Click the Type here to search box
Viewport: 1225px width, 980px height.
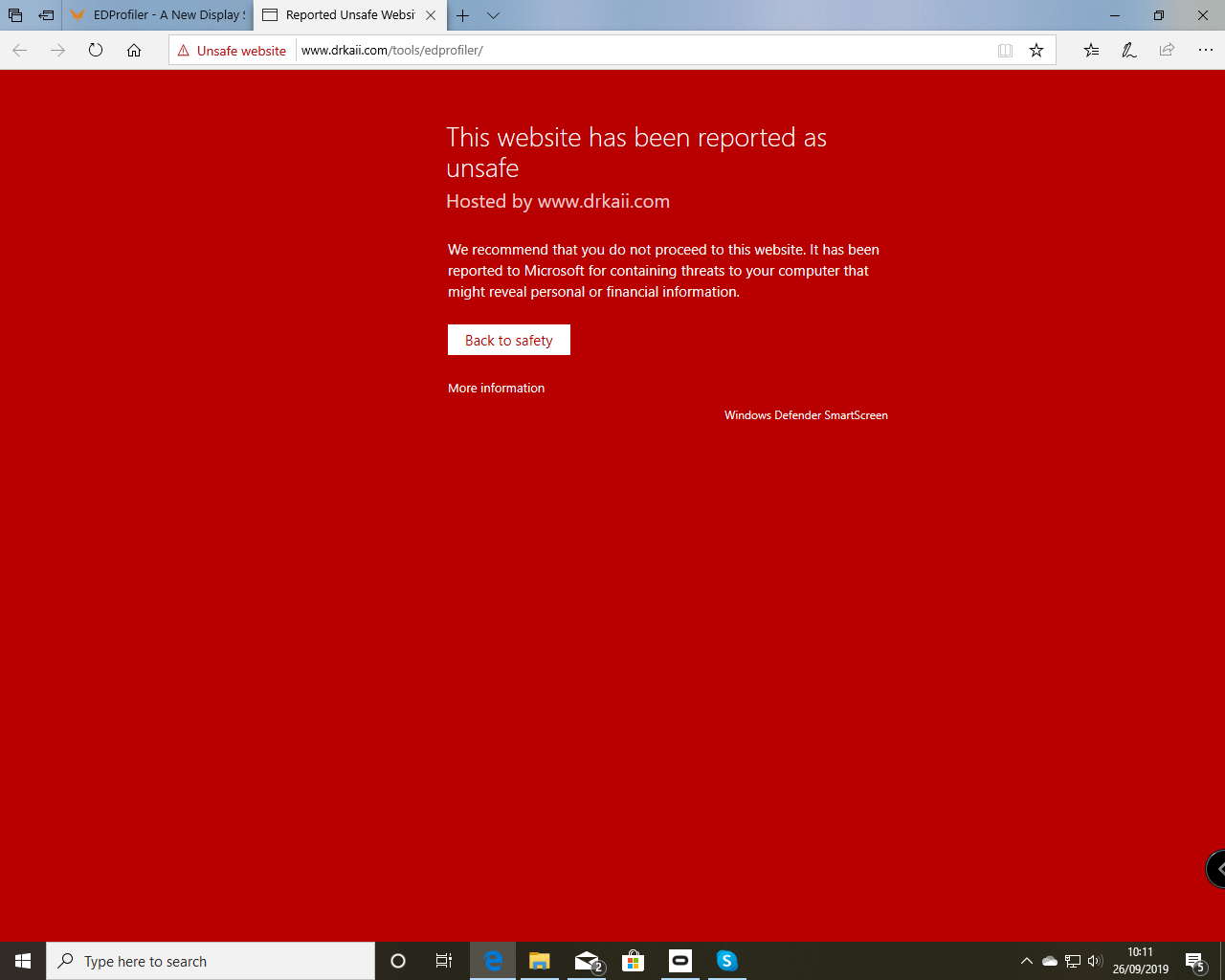tap(211, 961)
